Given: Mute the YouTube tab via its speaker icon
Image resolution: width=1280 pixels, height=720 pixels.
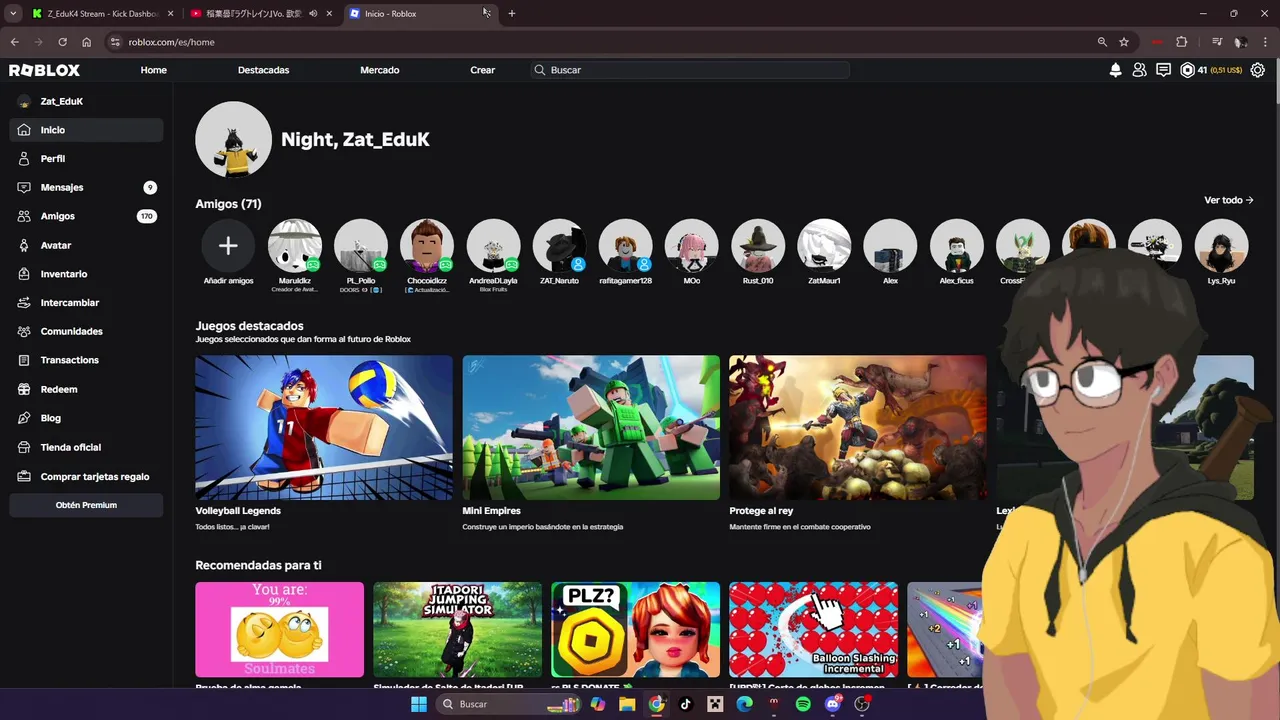Looking at the screenshot, I should coord(313,14).
